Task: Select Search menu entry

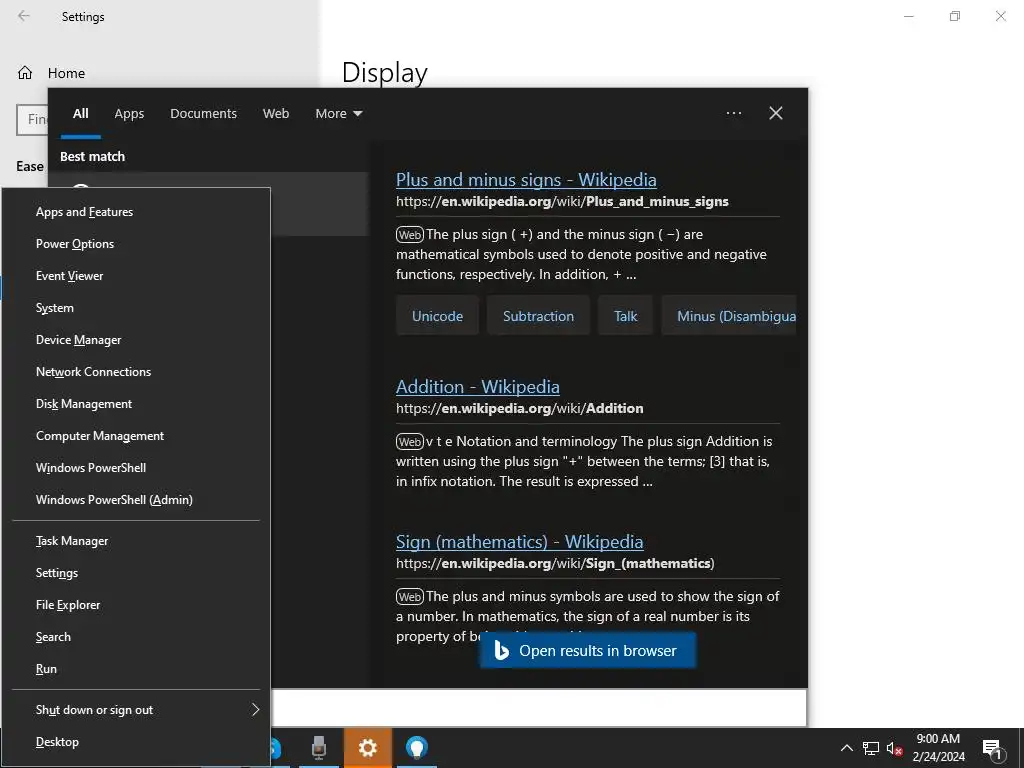Action: pyautogui.click(x=136, y=637)
